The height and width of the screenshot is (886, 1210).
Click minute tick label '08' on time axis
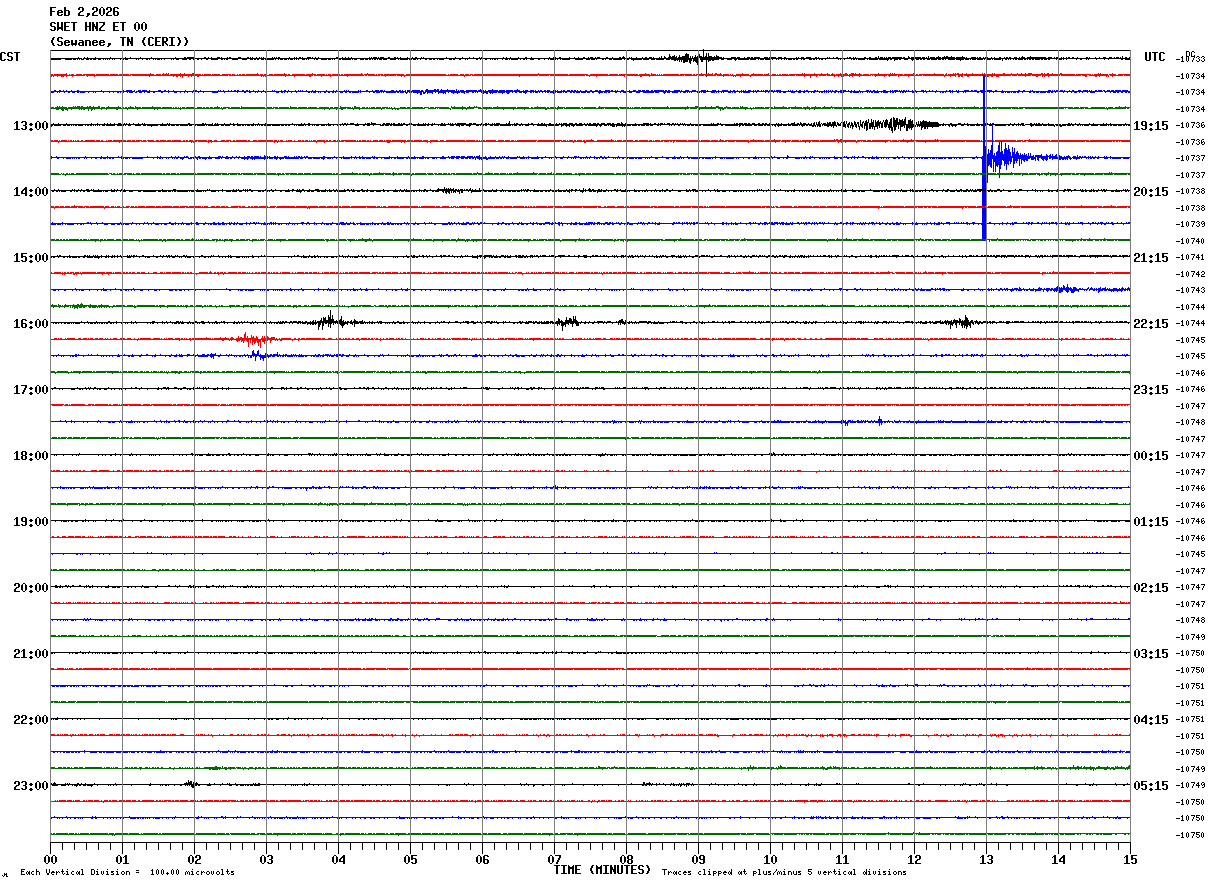626,859
